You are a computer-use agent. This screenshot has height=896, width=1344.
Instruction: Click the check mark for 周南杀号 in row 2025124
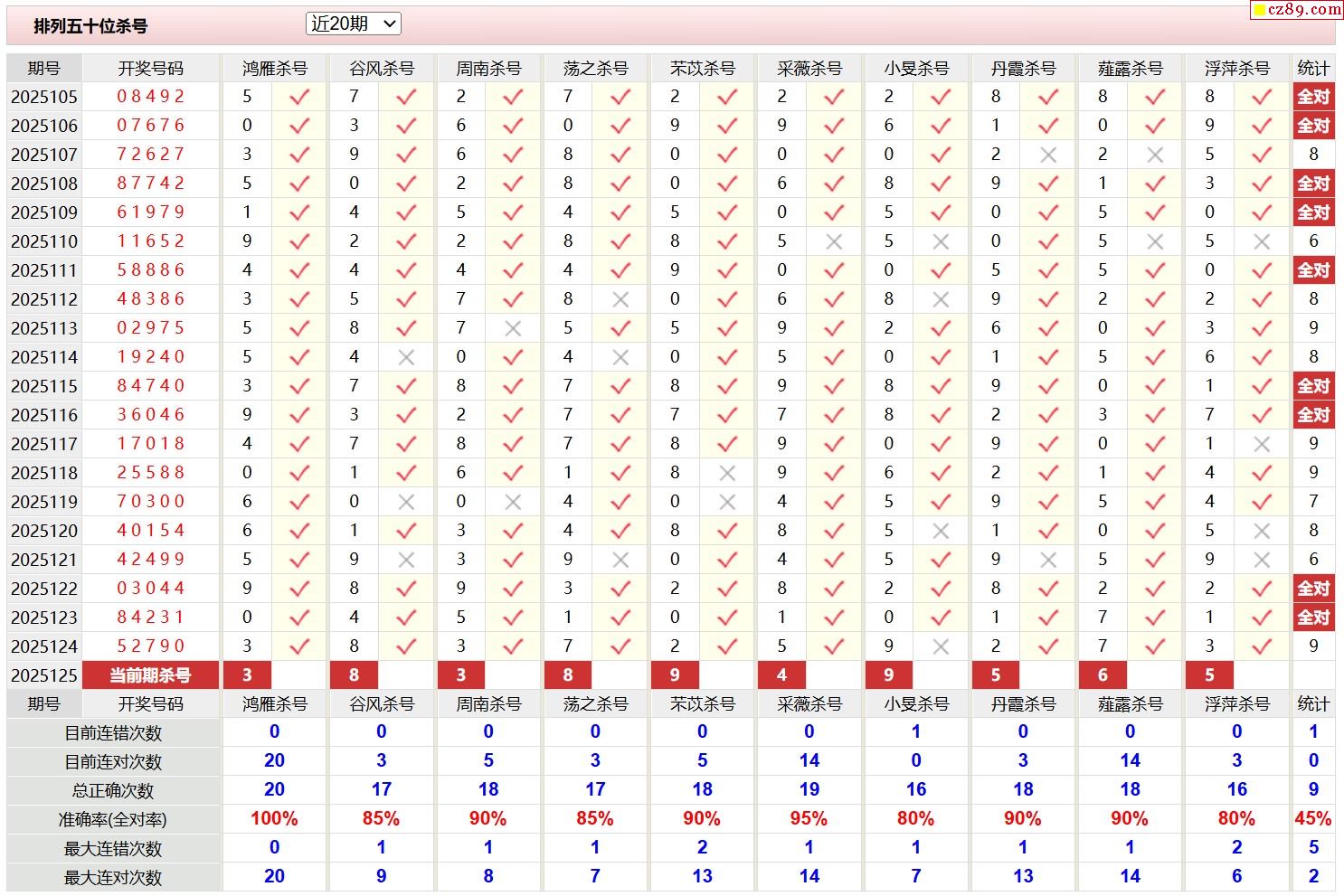[x=513, y=646]
